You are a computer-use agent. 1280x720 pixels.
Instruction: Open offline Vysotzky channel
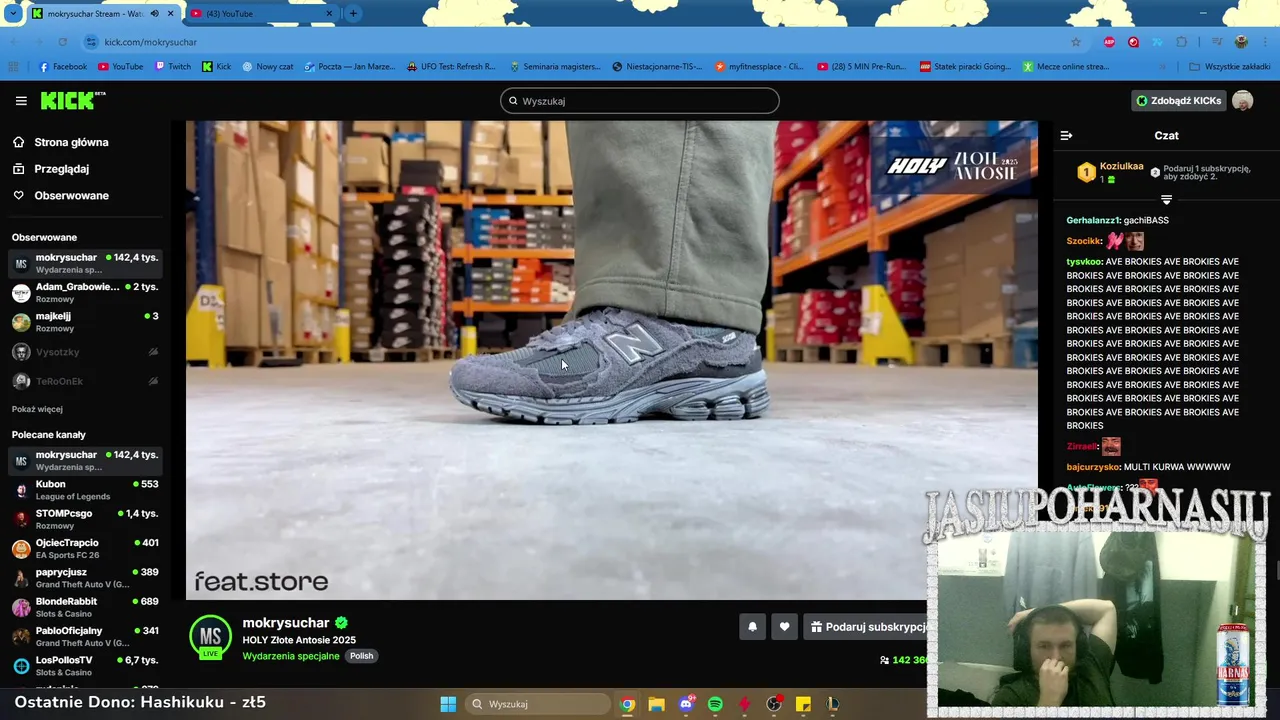tap(84, 352)
